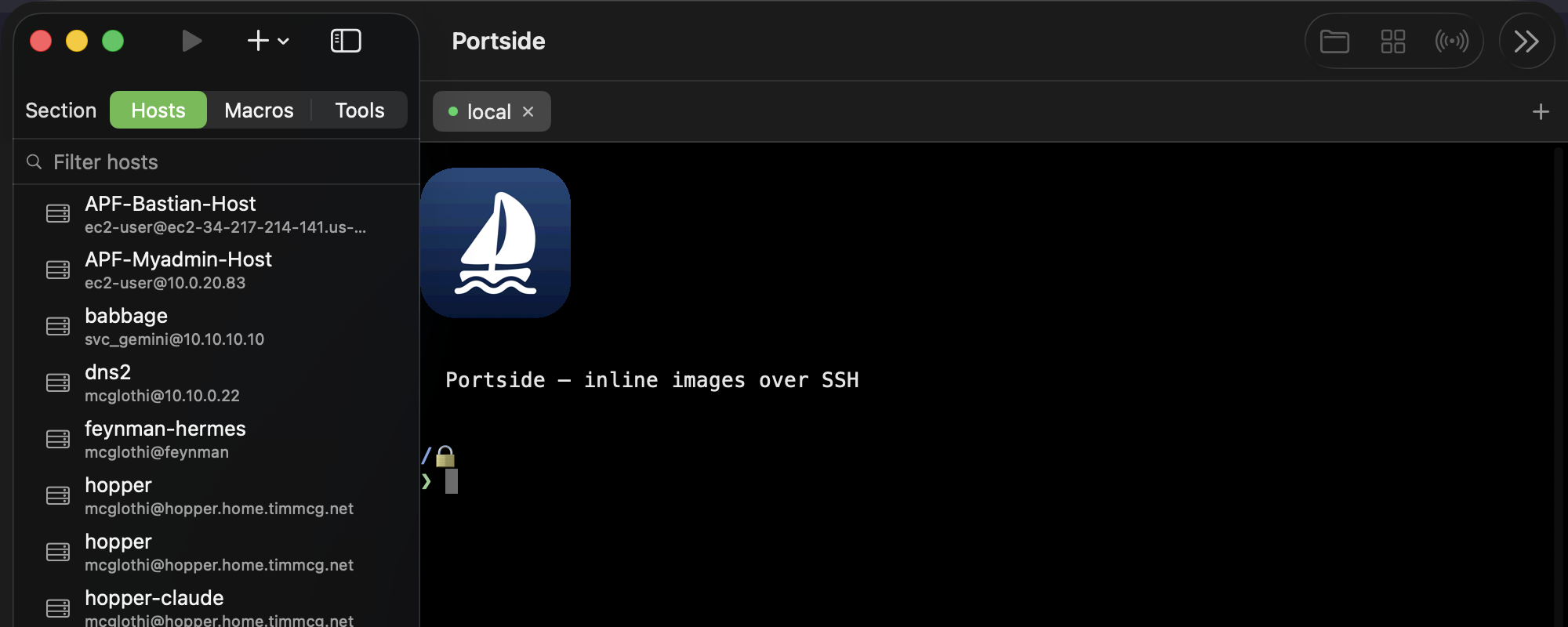
Task: Click server icon beside APF-Bastian-Host
Action: (58, 214)
